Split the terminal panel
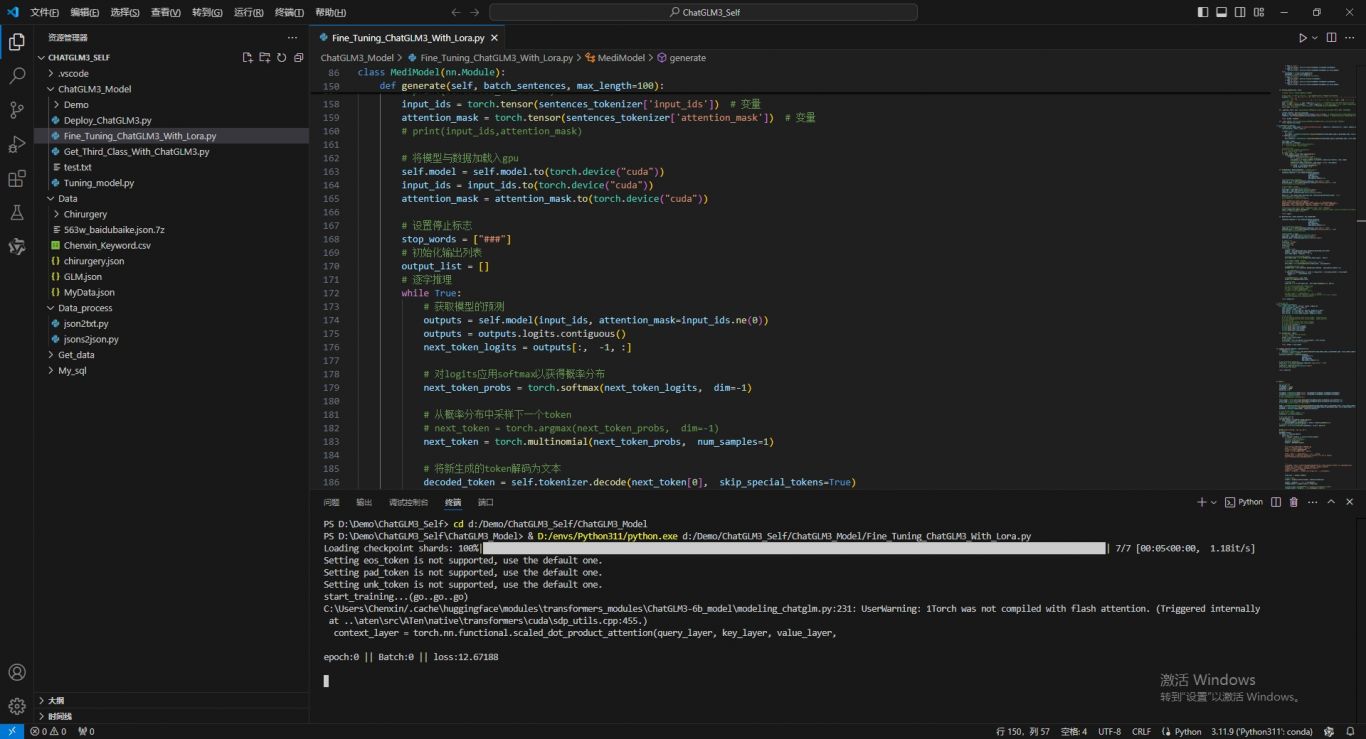This screenshot has height=739, width=1366. [1276, 502]
